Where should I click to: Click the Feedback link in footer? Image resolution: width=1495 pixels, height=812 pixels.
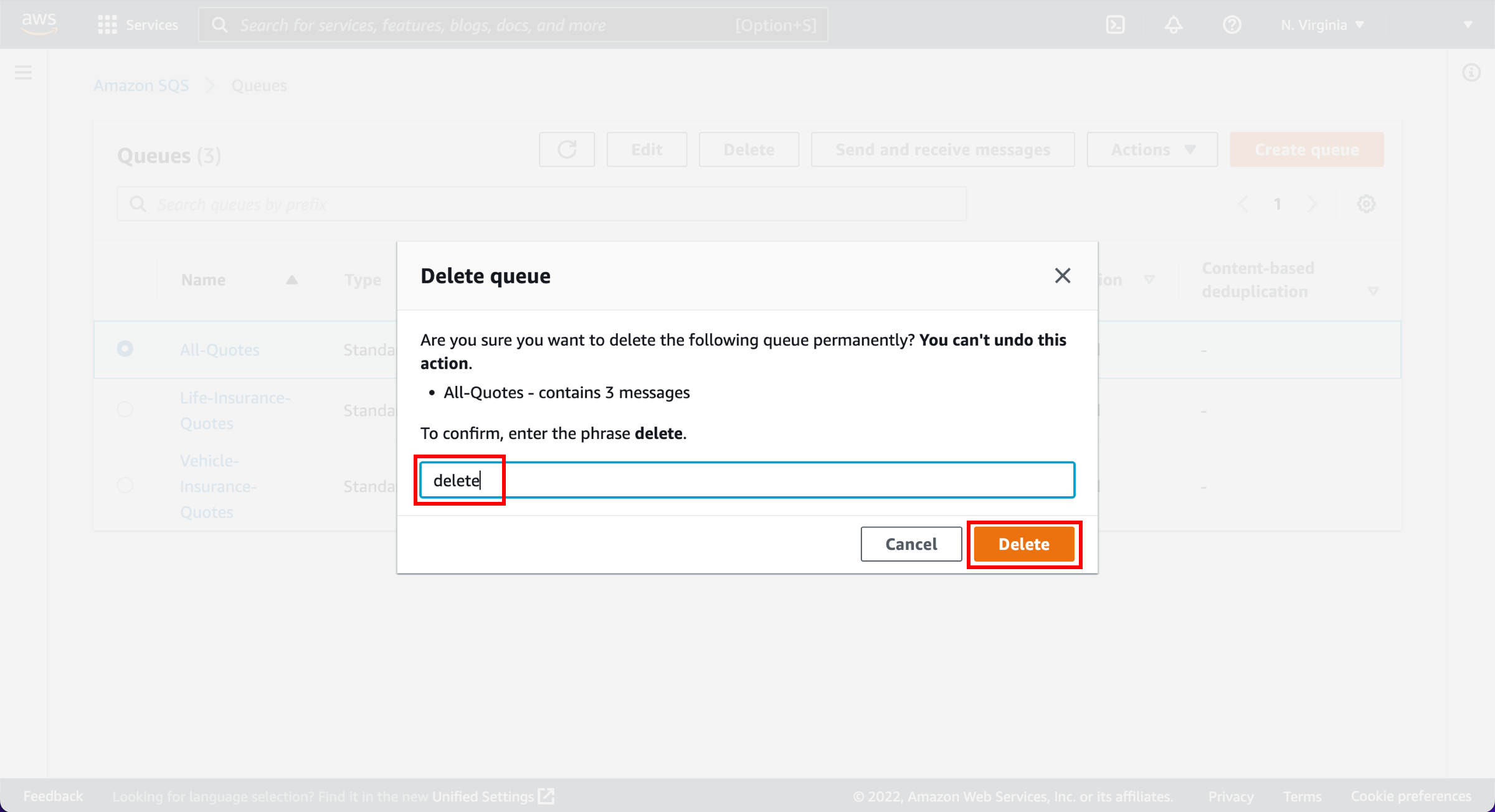coord(53,796)
